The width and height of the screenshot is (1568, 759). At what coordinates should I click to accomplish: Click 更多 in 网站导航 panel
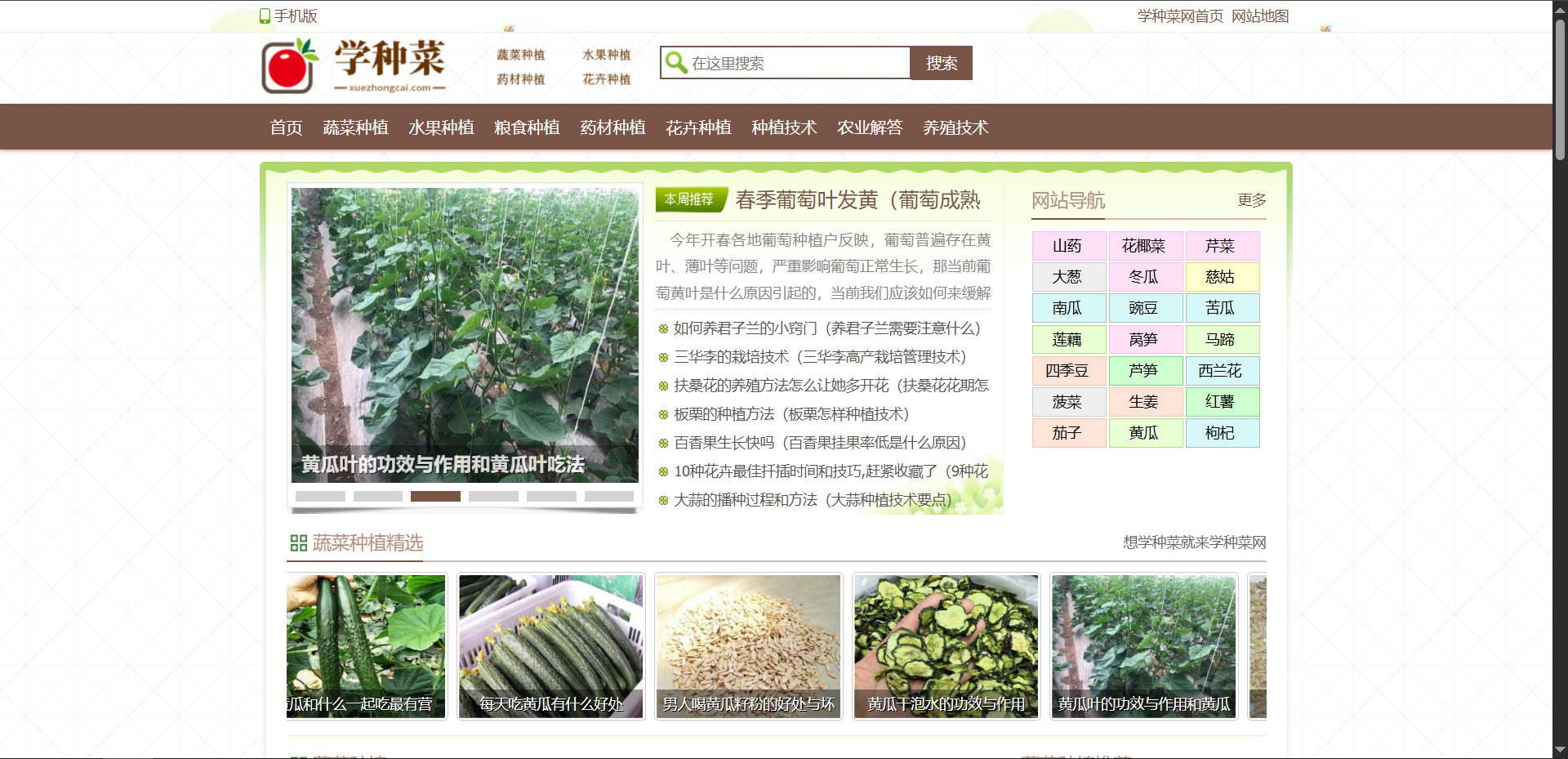[x=1252, y=200]
